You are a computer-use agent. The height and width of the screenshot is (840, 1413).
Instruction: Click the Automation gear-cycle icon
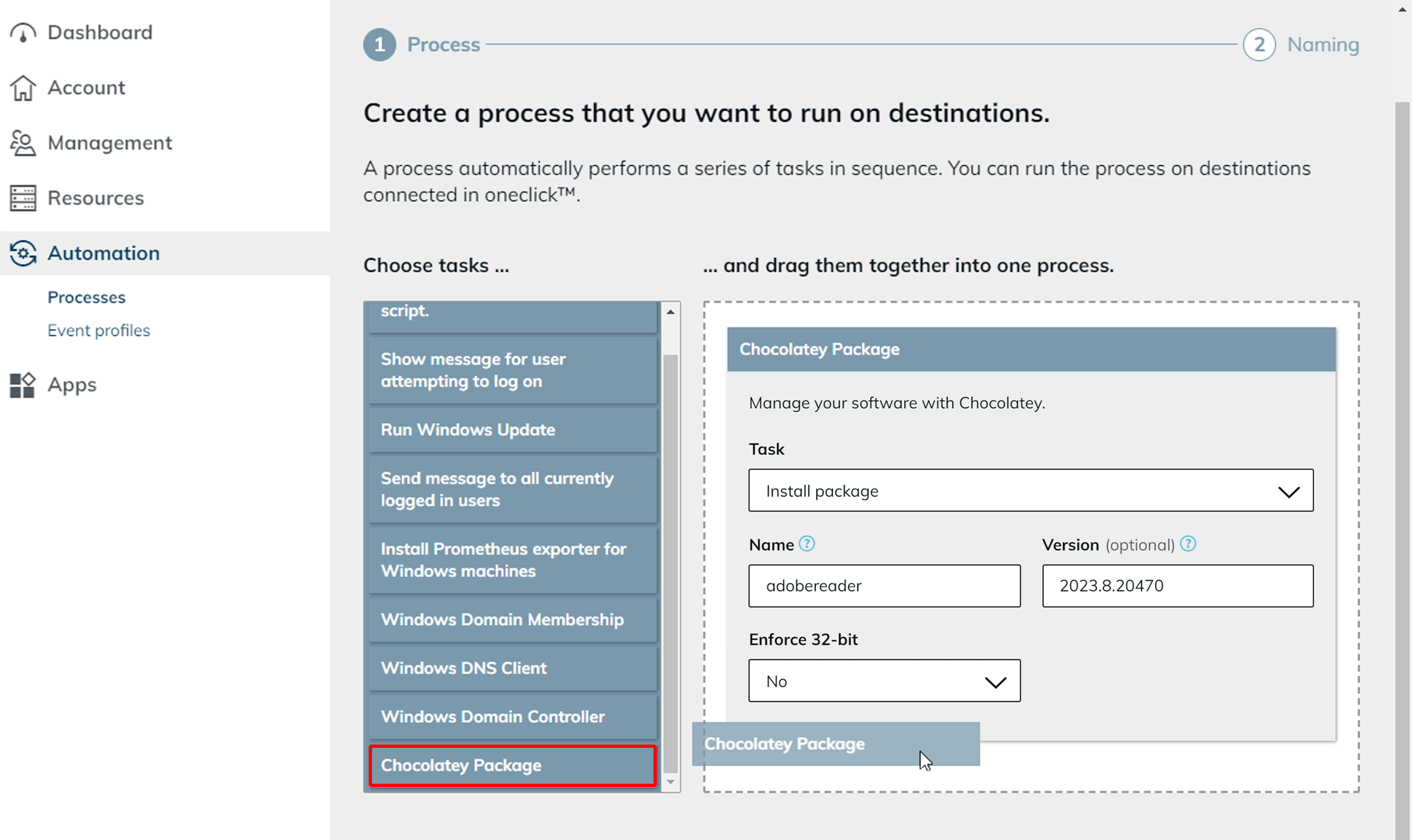tap(23, 253)
